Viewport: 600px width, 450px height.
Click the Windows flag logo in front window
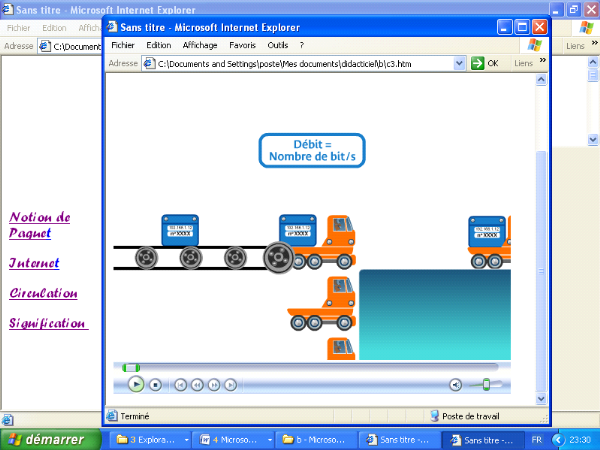point(535,45)
